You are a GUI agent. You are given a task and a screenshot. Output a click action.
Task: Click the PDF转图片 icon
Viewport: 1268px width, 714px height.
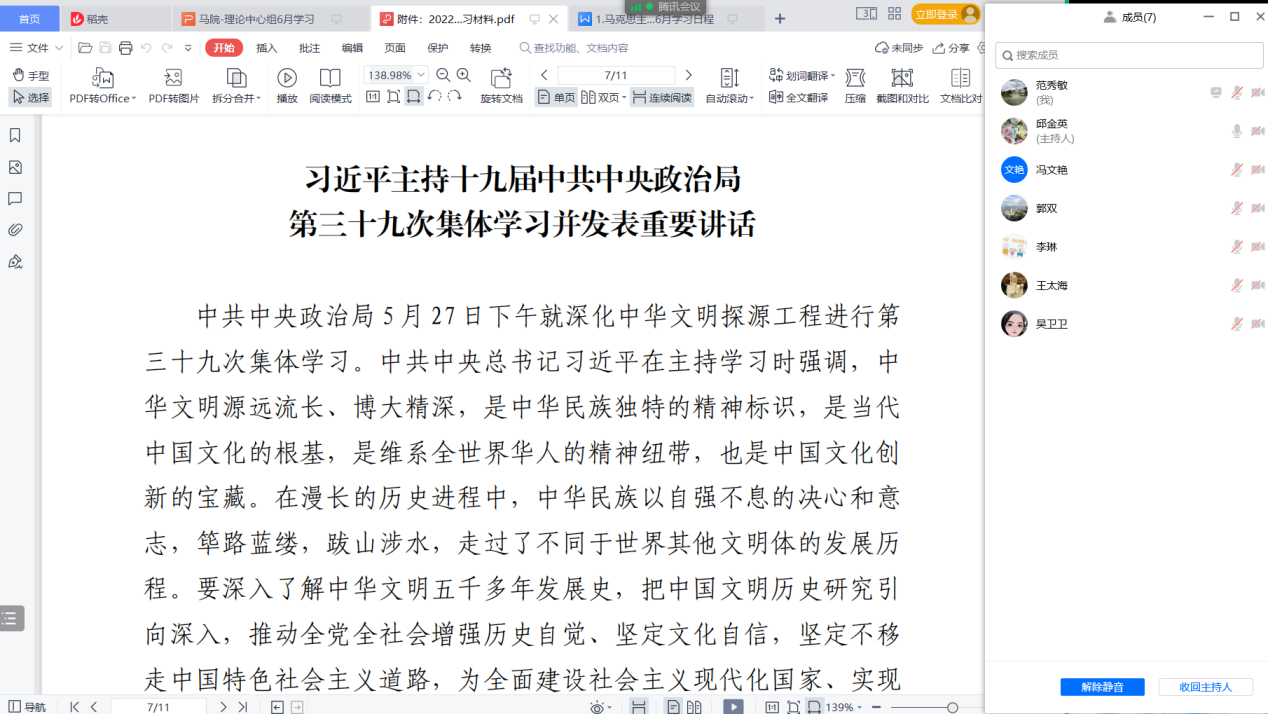pos(173,79)
